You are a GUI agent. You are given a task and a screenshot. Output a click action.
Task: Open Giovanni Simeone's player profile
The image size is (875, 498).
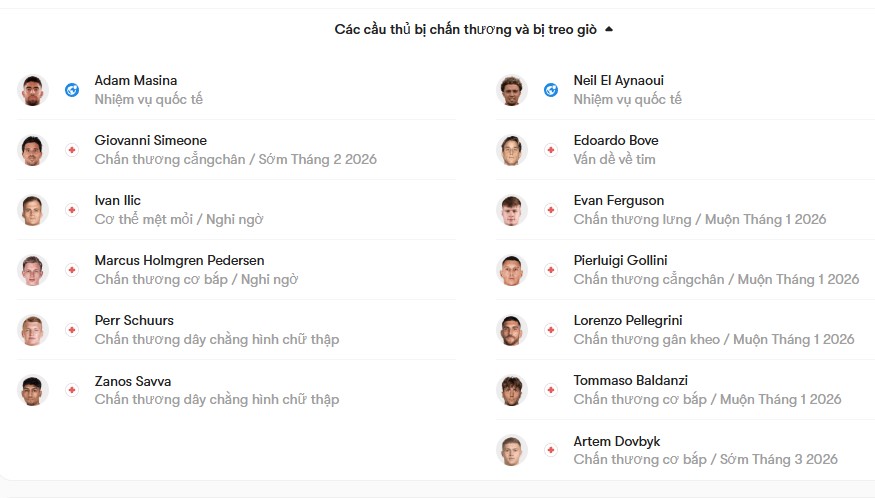(x=151, y=140)
